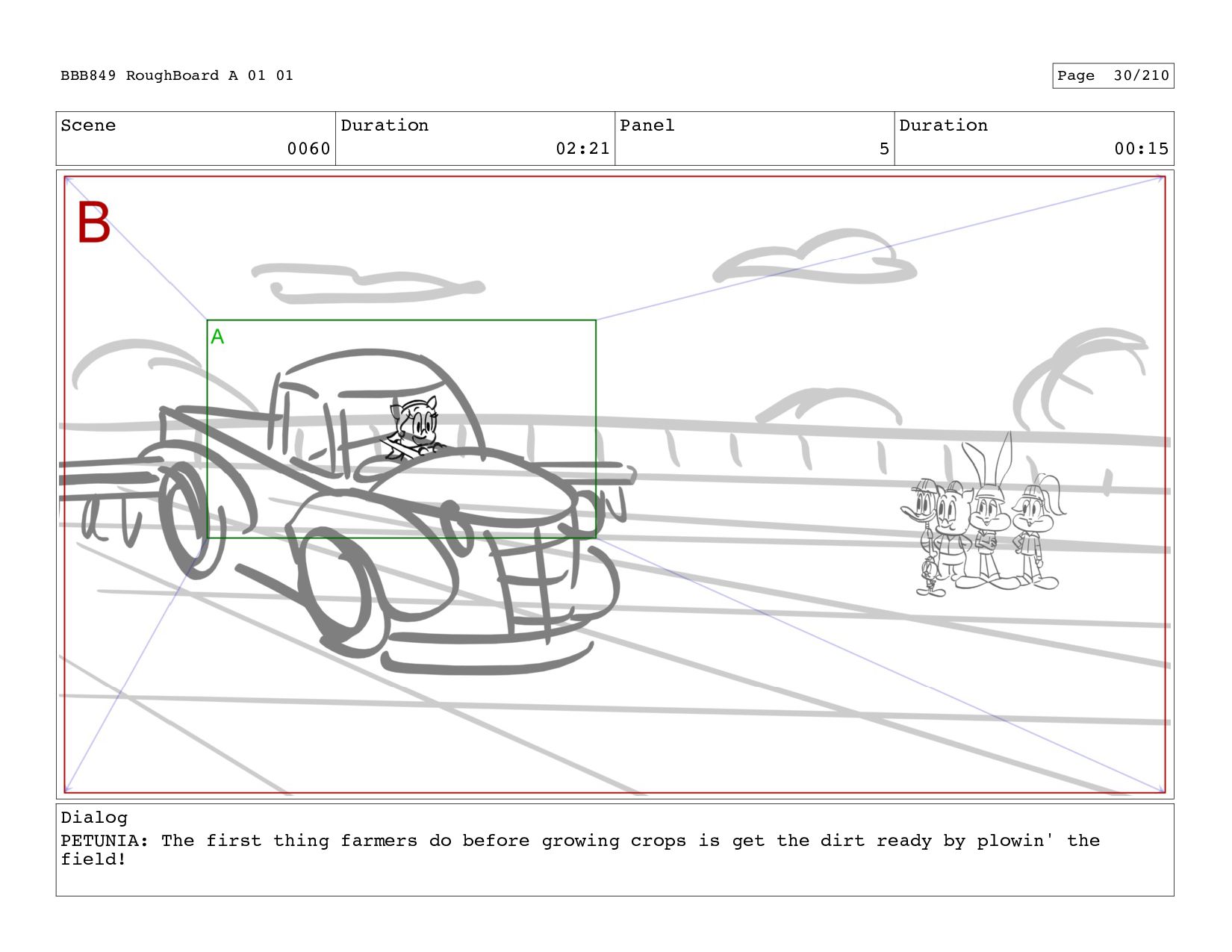The width and height of the screenshot is (1232, 952).
Task: Click the 'PETUNIA:' dialog line
Action: click(x=580, y=850)
